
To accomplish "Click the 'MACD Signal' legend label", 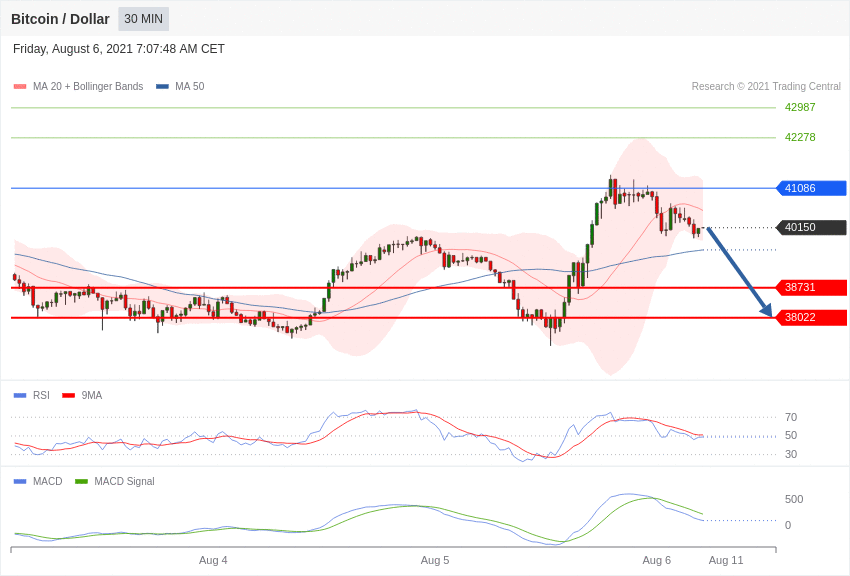I will click(124, 481).
